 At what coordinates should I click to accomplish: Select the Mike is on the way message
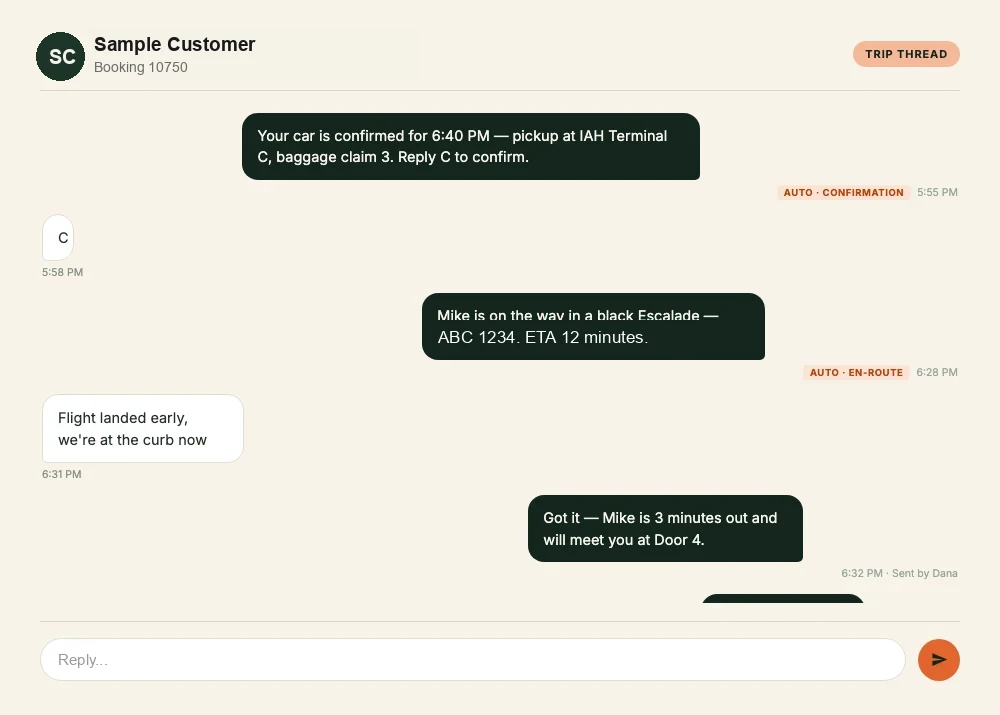pos(593,327)
